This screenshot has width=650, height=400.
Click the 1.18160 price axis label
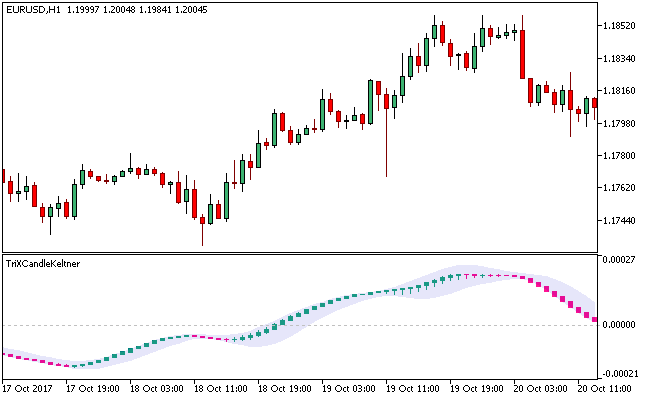pyautogui.click(x=619, y=91)
